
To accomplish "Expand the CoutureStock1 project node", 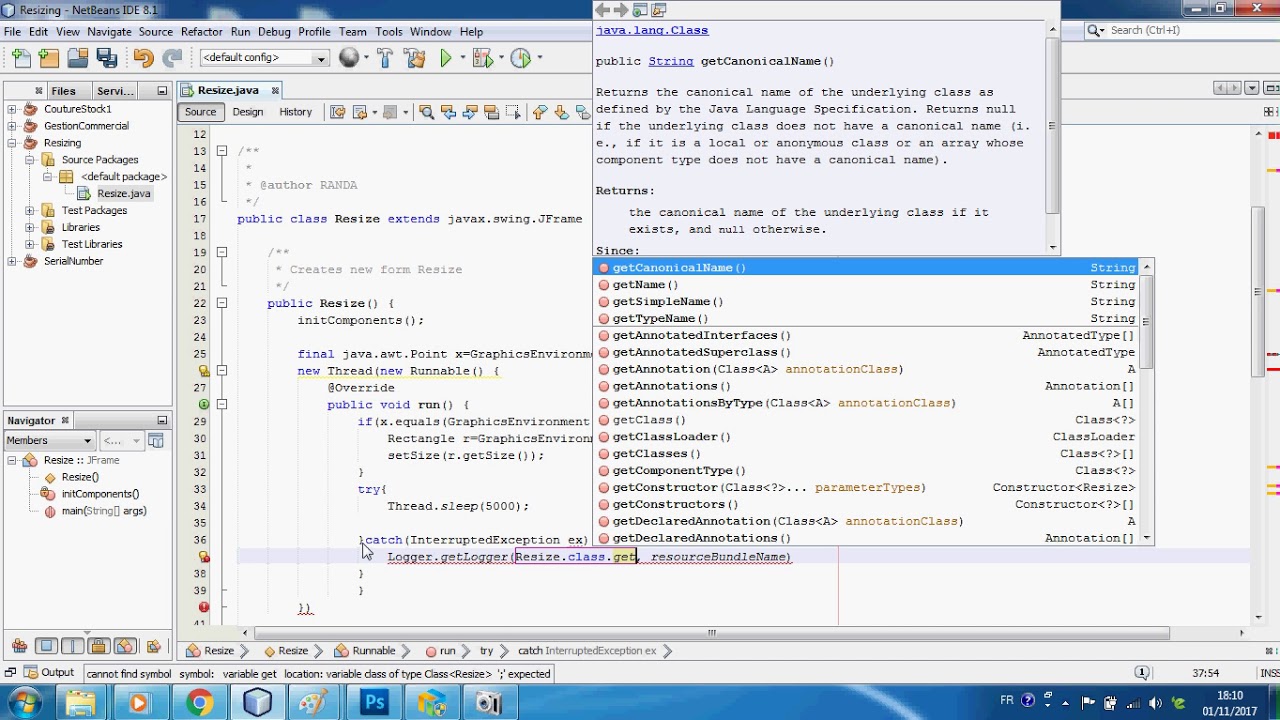I will (x=11, y=109).
